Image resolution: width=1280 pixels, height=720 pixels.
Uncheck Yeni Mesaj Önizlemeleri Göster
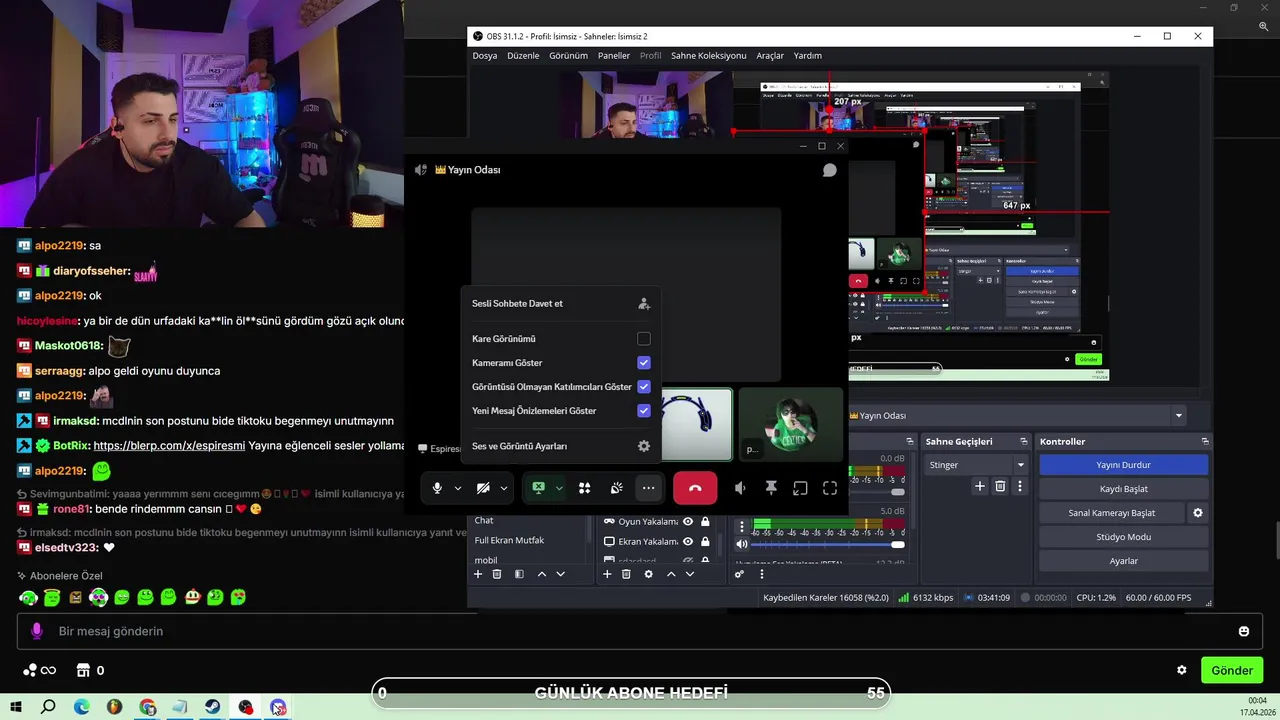(x=644, y=411)
